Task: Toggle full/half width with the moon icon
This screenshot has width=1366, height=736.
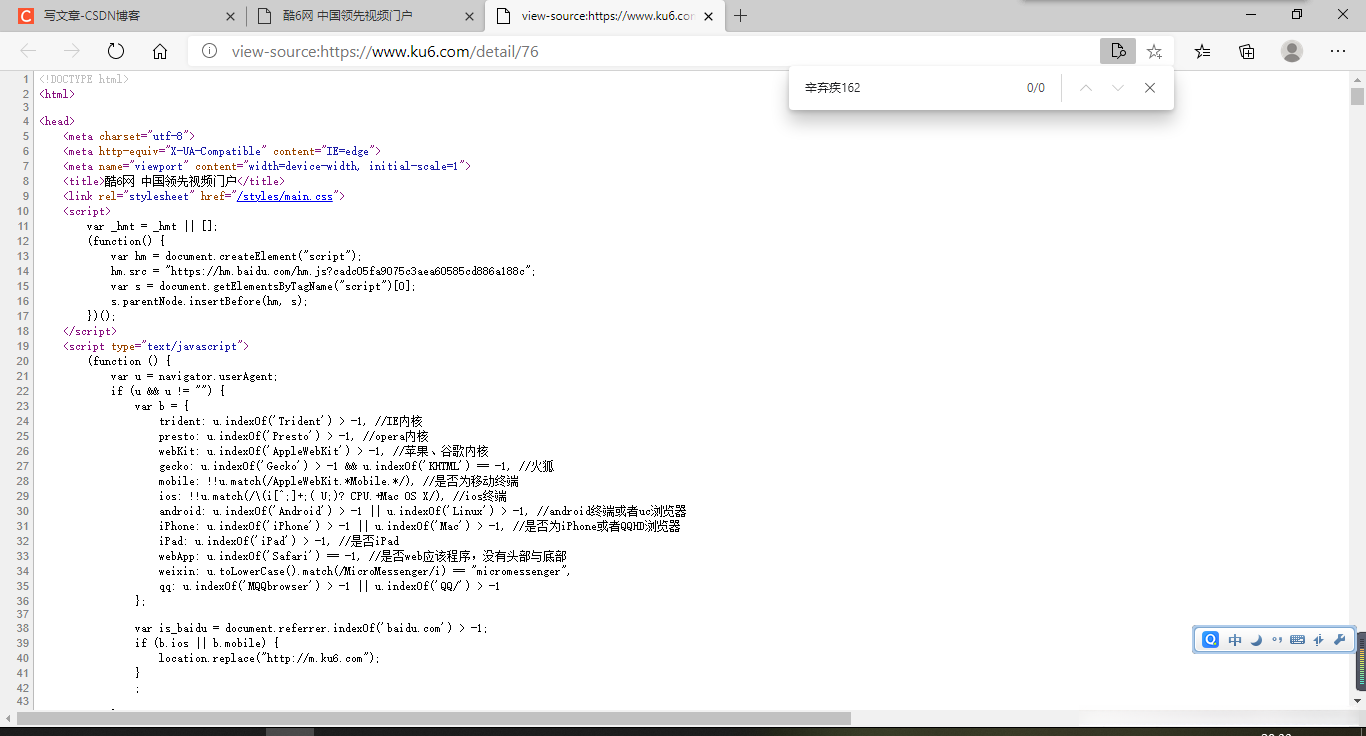Action: [x=1257, y=639]
